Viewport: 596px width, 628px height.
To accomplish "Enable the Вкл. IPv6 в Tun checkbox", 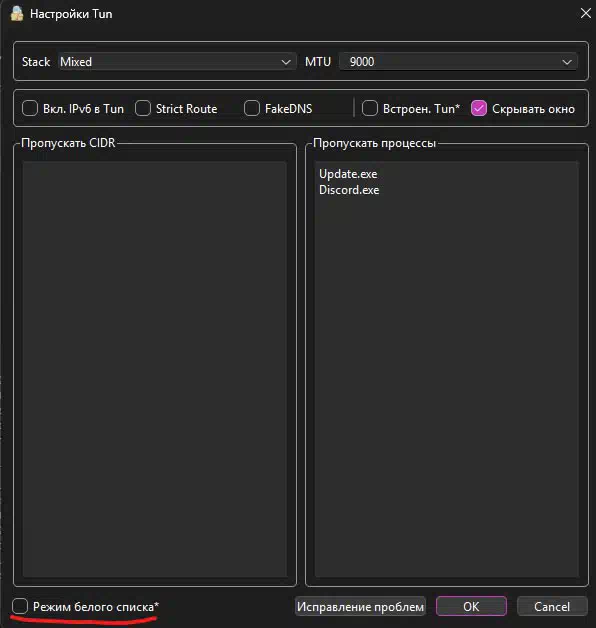I will [30, 109].
